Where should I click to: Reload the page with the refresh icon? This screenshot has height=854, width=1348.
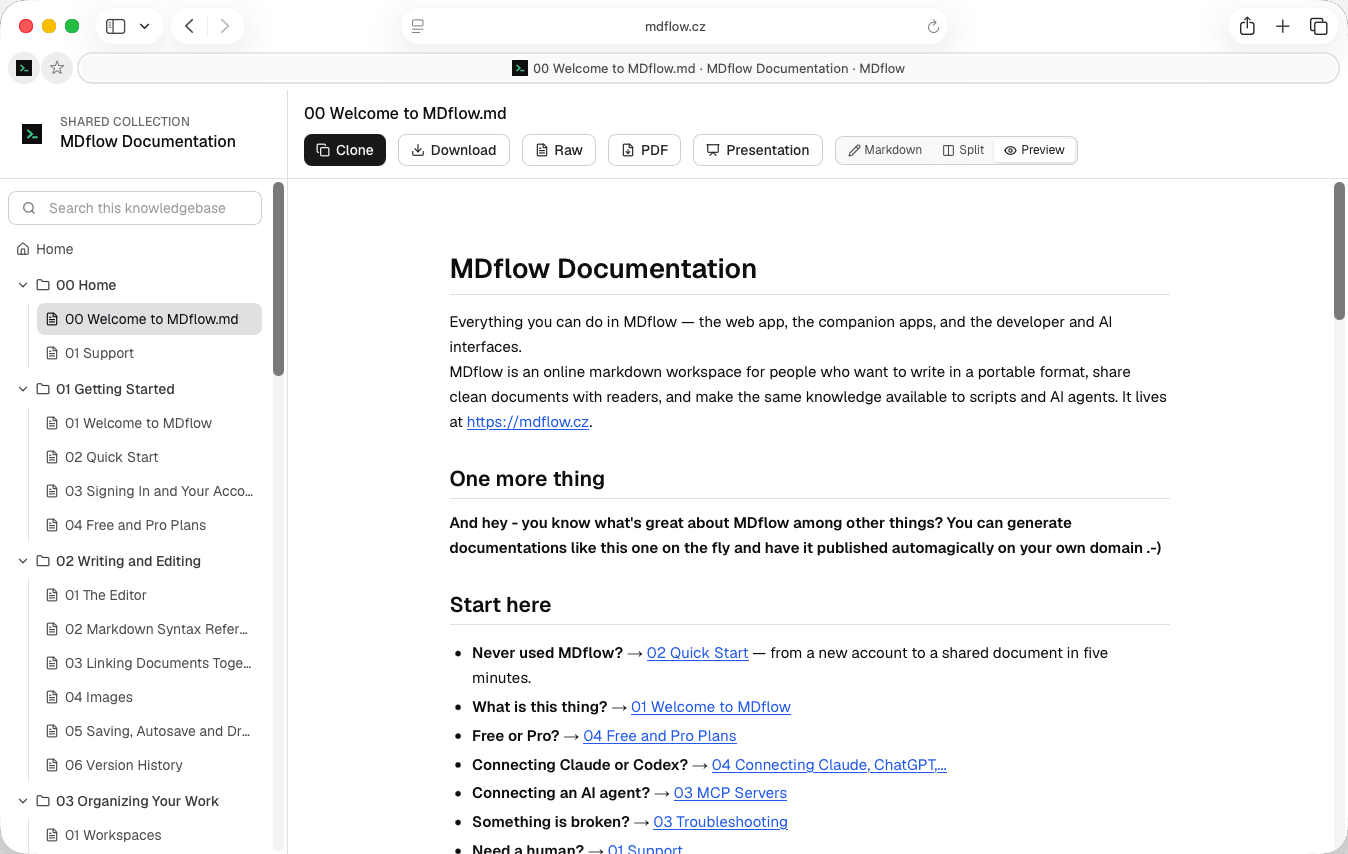click(933, 27)
